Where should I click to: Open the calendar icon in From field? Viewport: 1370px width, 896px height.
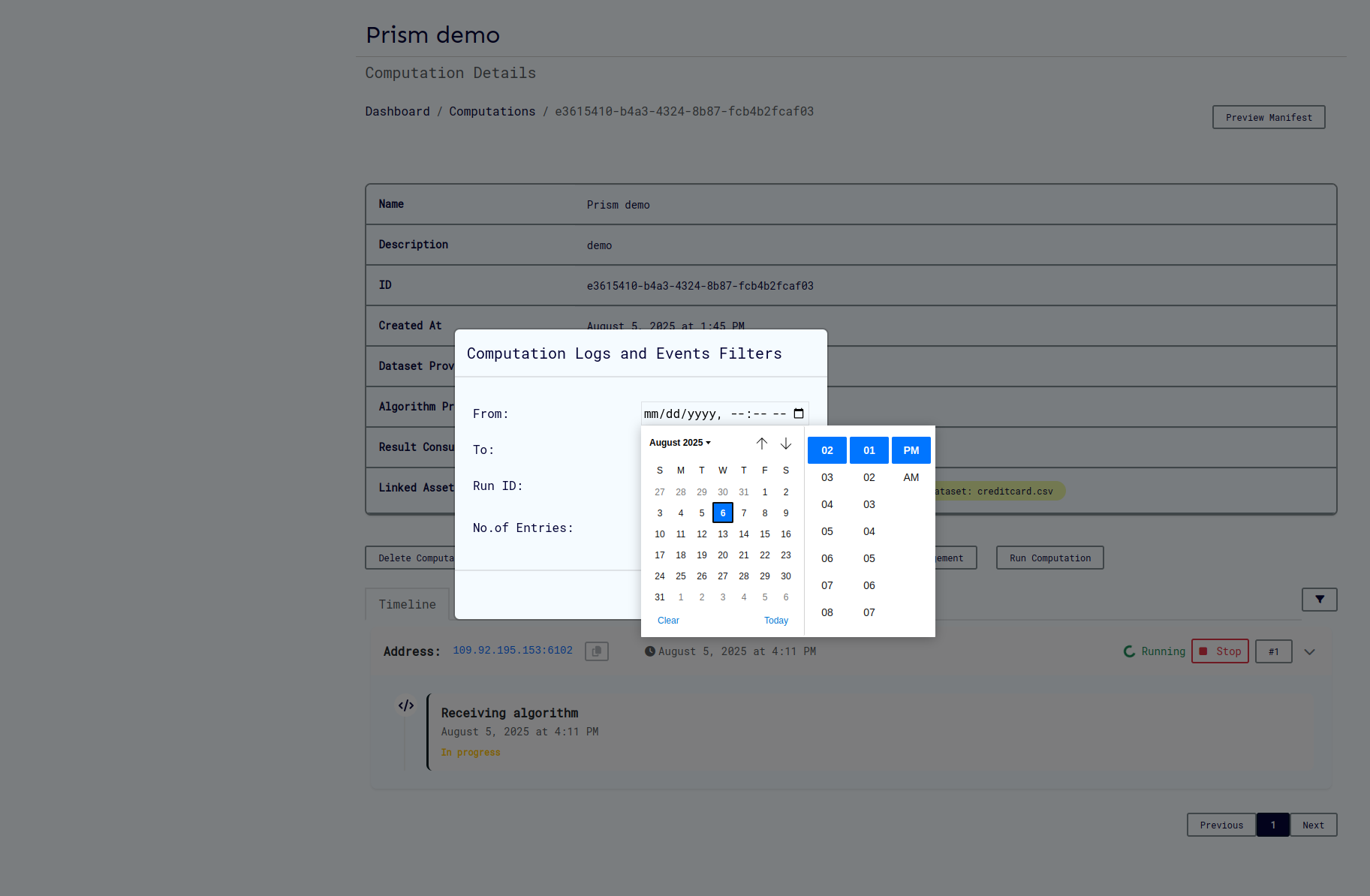(x=799, y=413)
